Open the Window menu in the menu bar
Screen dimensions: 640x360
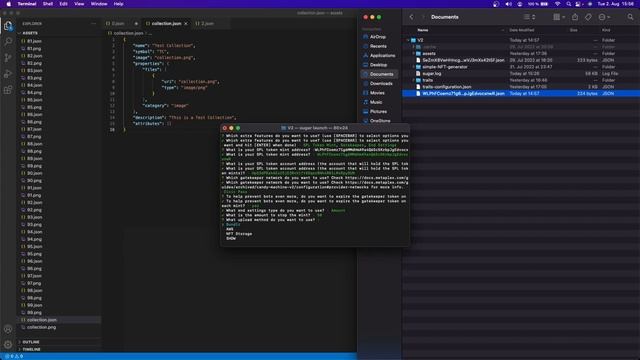pyautogui.click(x=99, y=4)
